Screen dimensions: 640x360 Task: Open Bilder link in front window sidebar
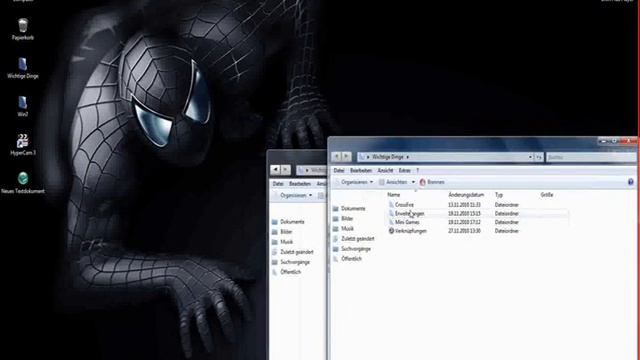click(343, 219)
